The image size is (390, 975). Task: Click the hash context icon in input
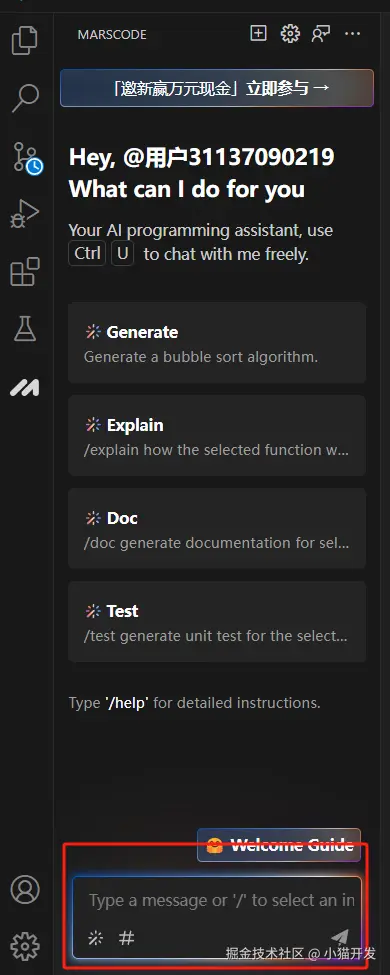coord(126,938)
